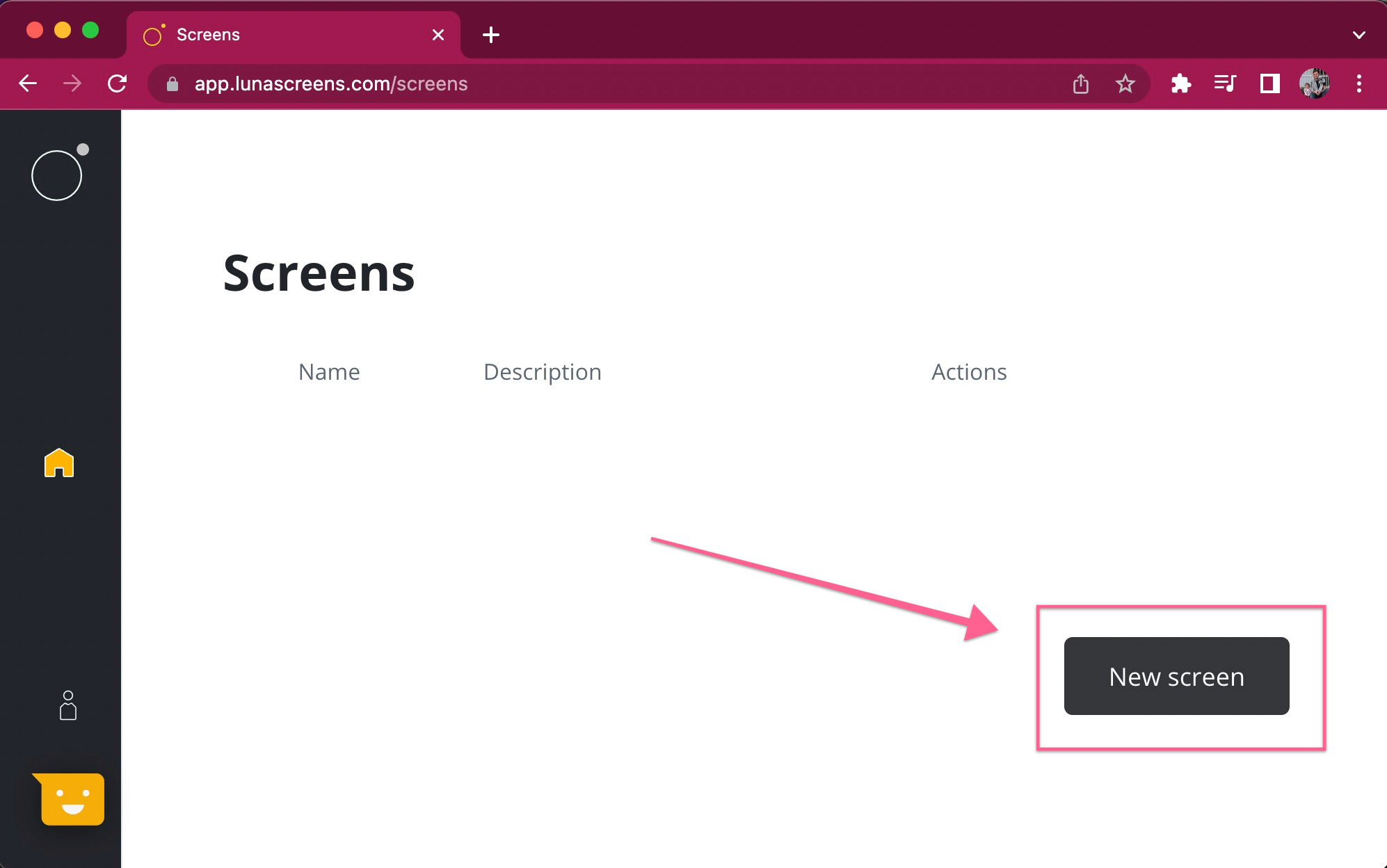Click the browser profile avatar

(1314, 84)
